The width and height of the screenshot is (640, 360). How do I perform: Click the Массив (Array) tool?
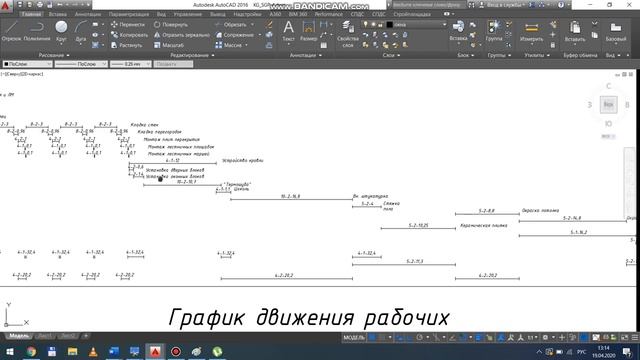[229, 45]
